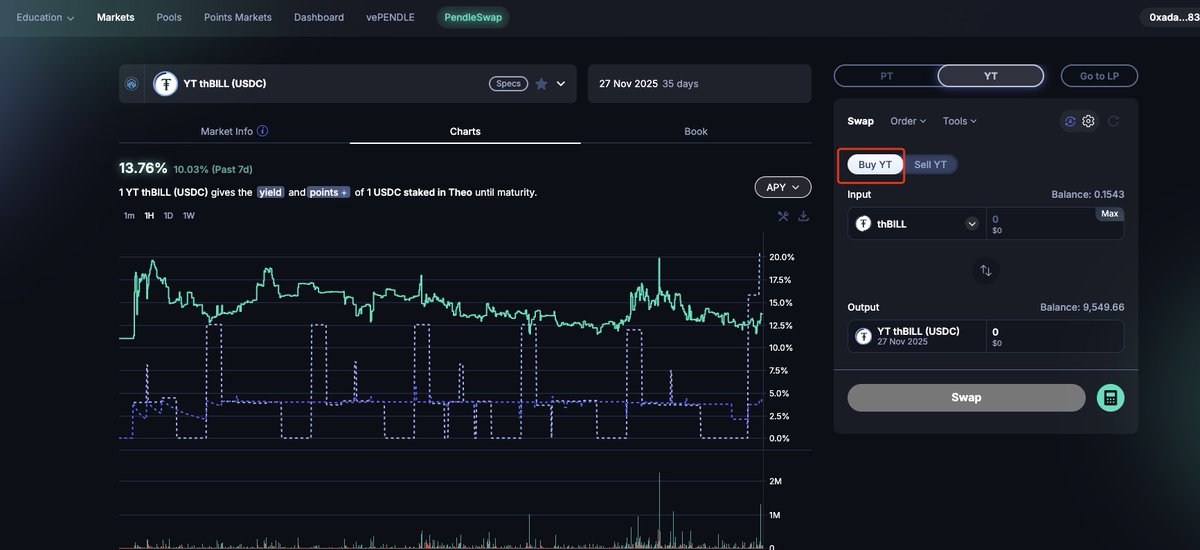1200x550 pixels.
Task: Switch to Charts tab
Action: 465,131
